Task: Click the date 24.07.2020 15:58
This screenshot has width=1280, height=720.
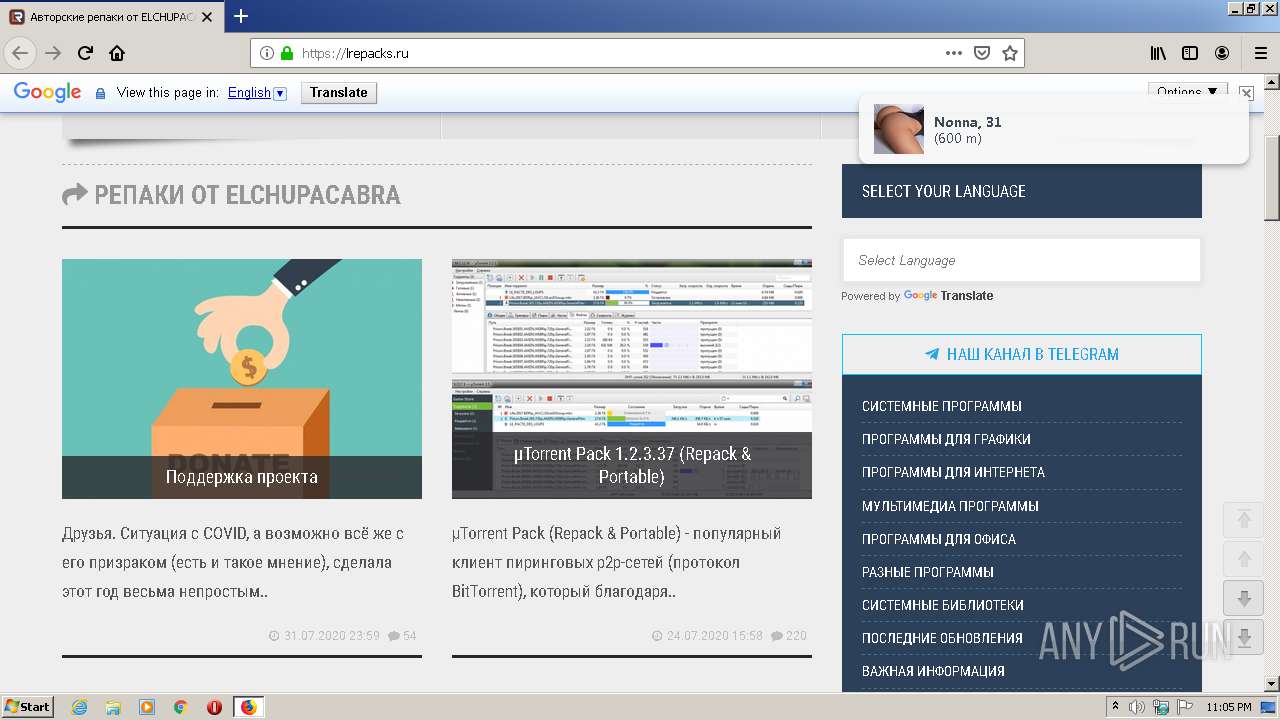Action: [707, 635]
